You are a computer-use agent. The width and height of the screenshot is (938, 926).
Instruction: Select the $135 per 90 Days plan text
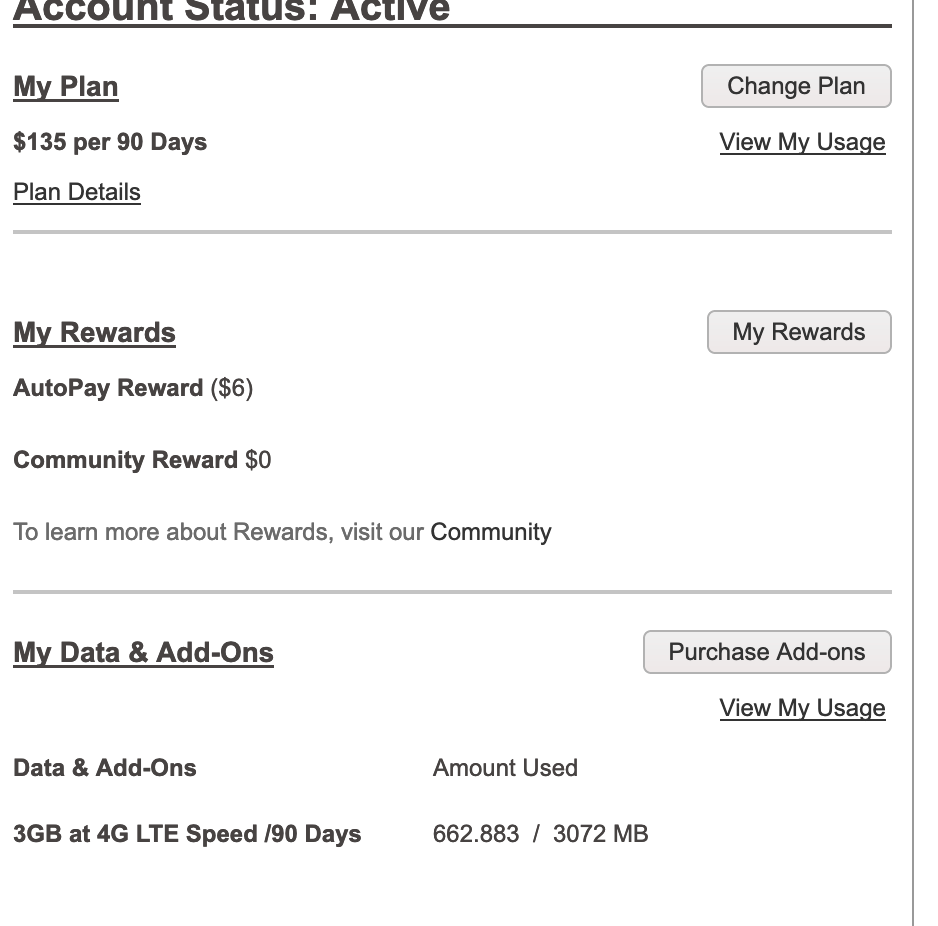109,142
